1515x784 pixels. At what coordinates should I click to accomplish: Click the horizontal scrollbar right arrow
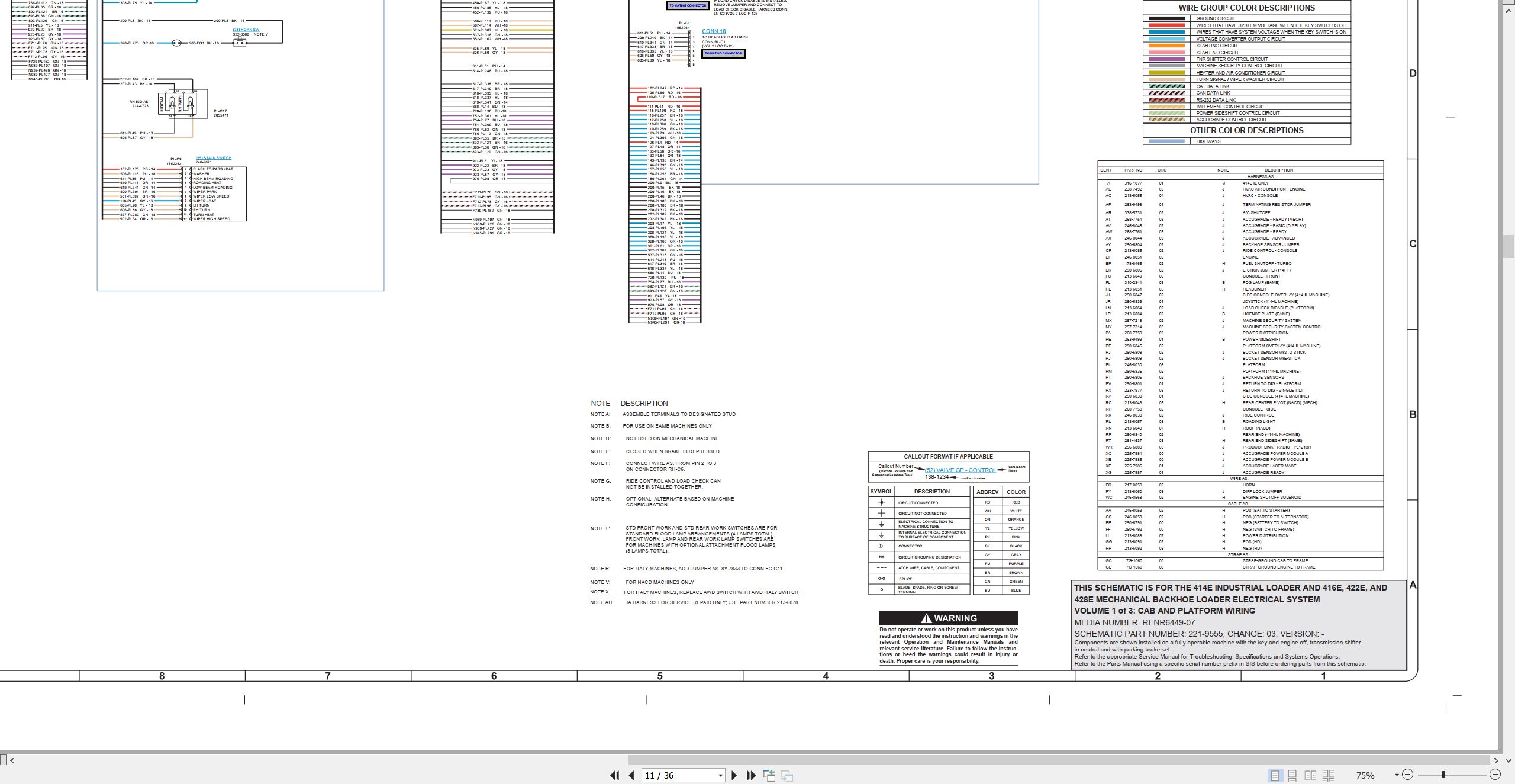(x=1495, y=760)
